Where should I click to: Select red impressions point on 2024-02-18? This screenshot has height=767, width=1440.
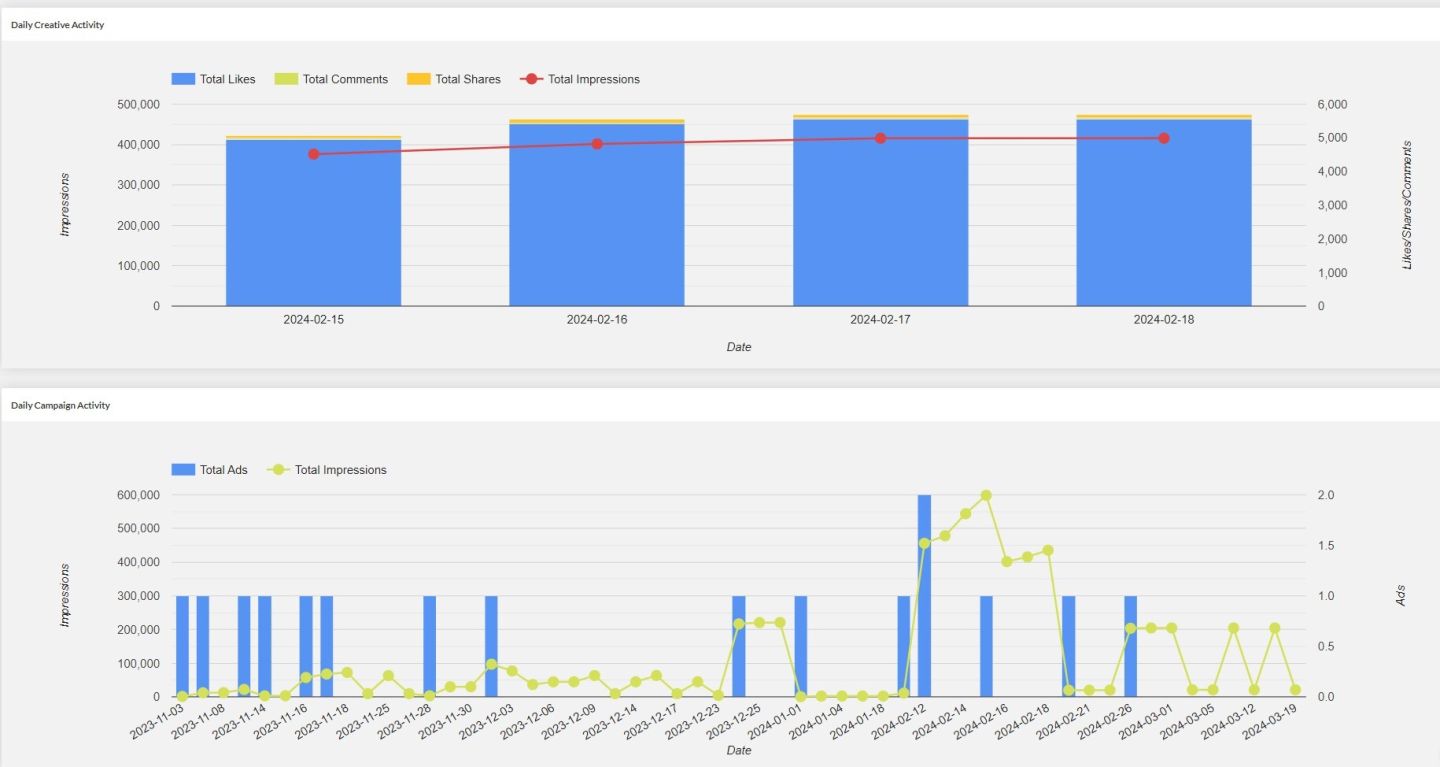(1164, 138)
